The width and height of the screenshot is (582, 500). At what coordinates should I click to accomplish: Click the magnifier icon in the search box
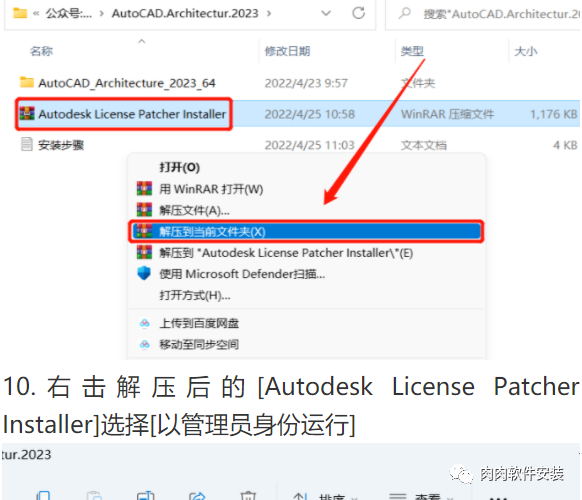404,13
